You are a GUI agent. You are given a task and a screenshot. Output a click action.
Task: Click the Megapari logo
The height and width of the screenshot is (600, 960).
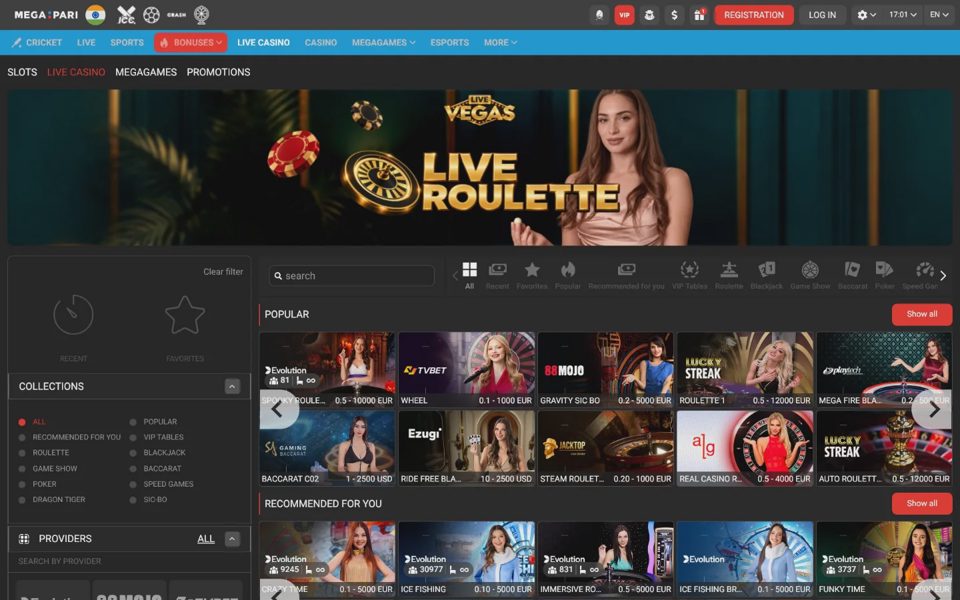tap(46, 15)
